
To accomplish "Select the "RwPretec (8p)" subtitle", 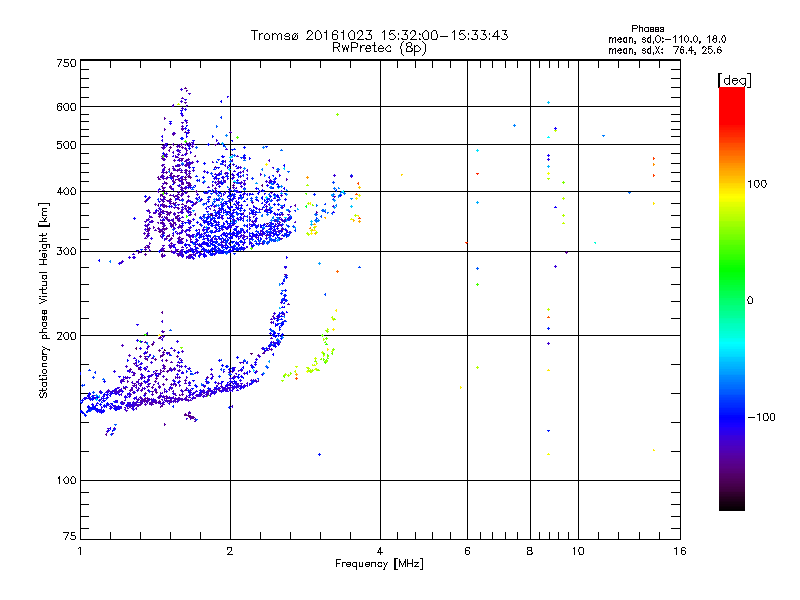I will coord(380,48).
